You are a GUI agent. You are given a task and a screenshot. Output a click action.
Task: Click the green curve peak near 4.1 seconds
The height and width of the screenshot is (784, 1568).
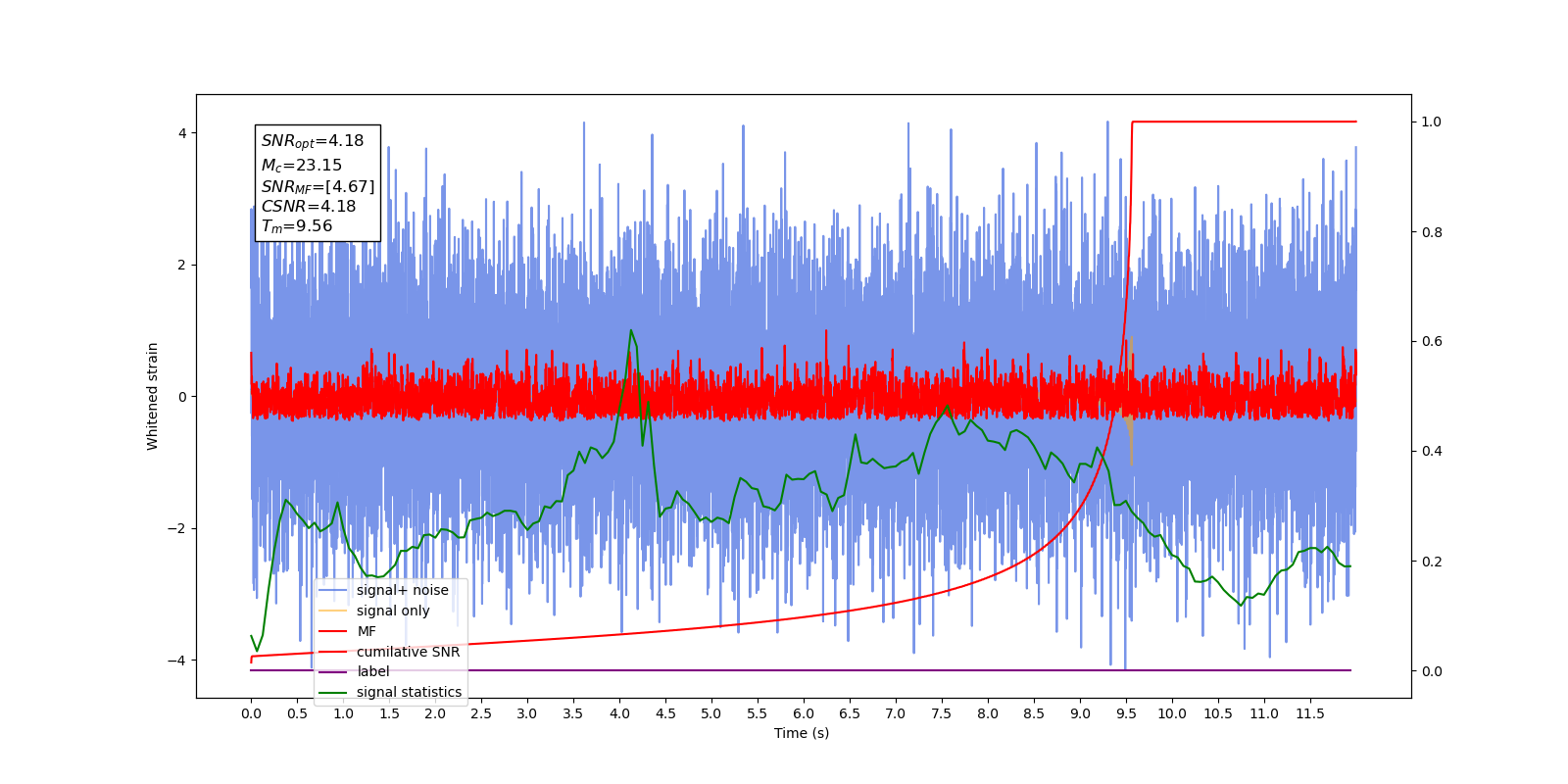click(x=630, y=331)
